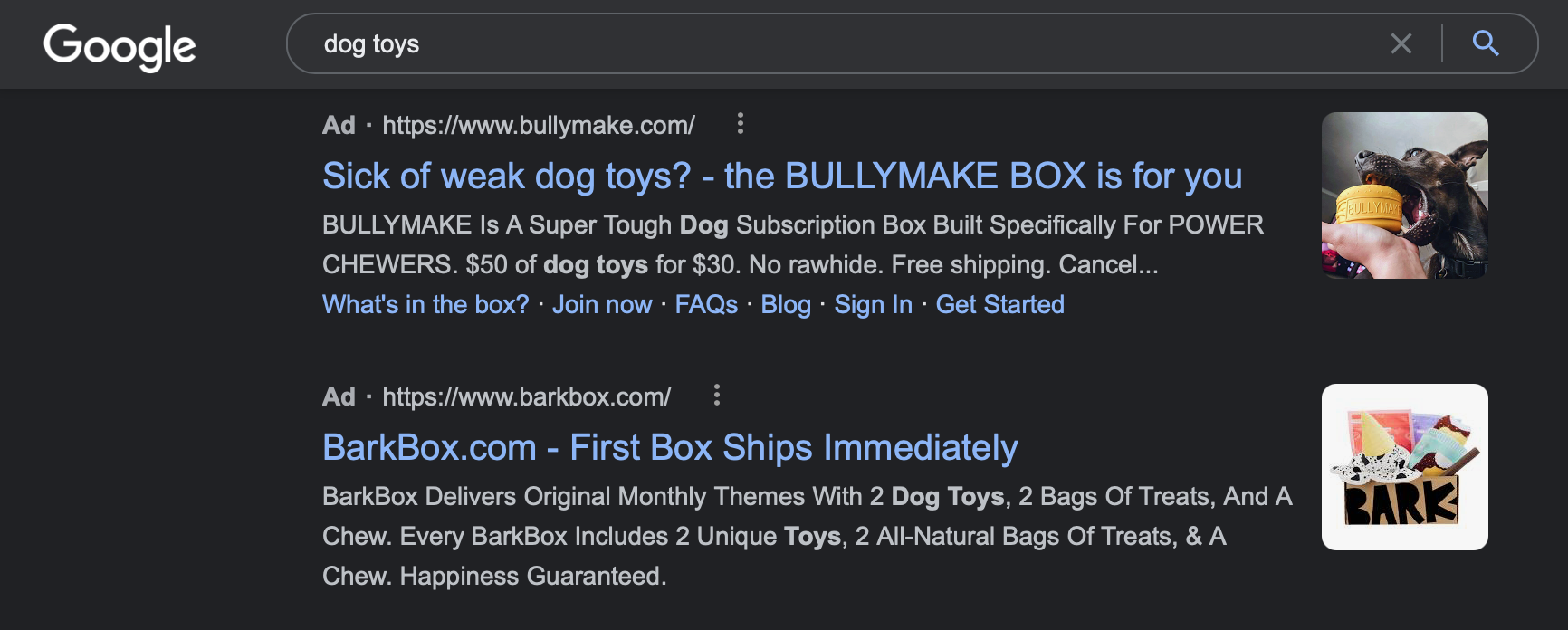The image size is (1568, 630).
Task: Click the What's in the box? sitelink
Action: (x=425, y=305)
